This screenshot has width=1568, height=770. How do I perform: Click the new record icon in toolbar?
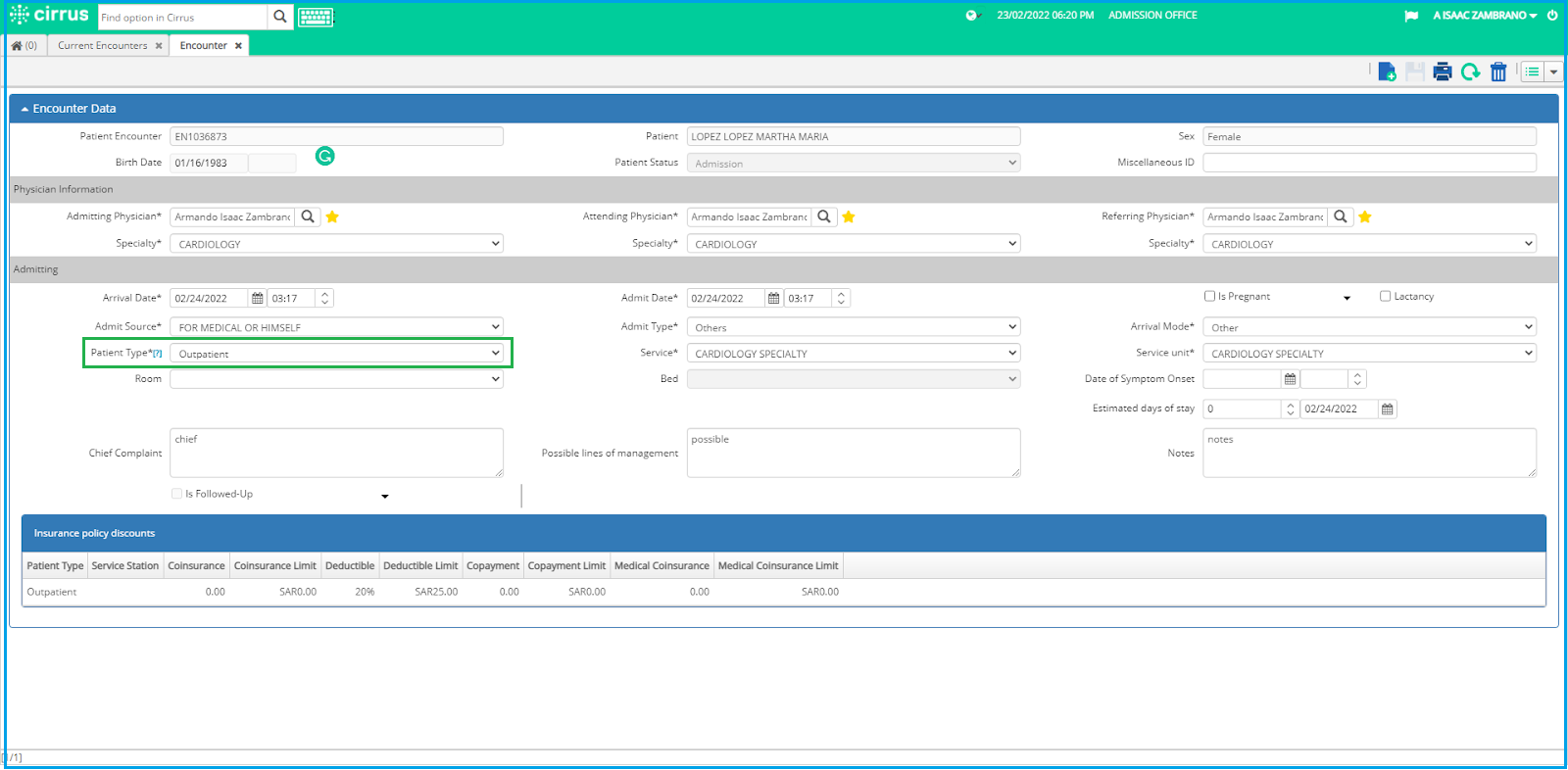[x=1387, y=72]
